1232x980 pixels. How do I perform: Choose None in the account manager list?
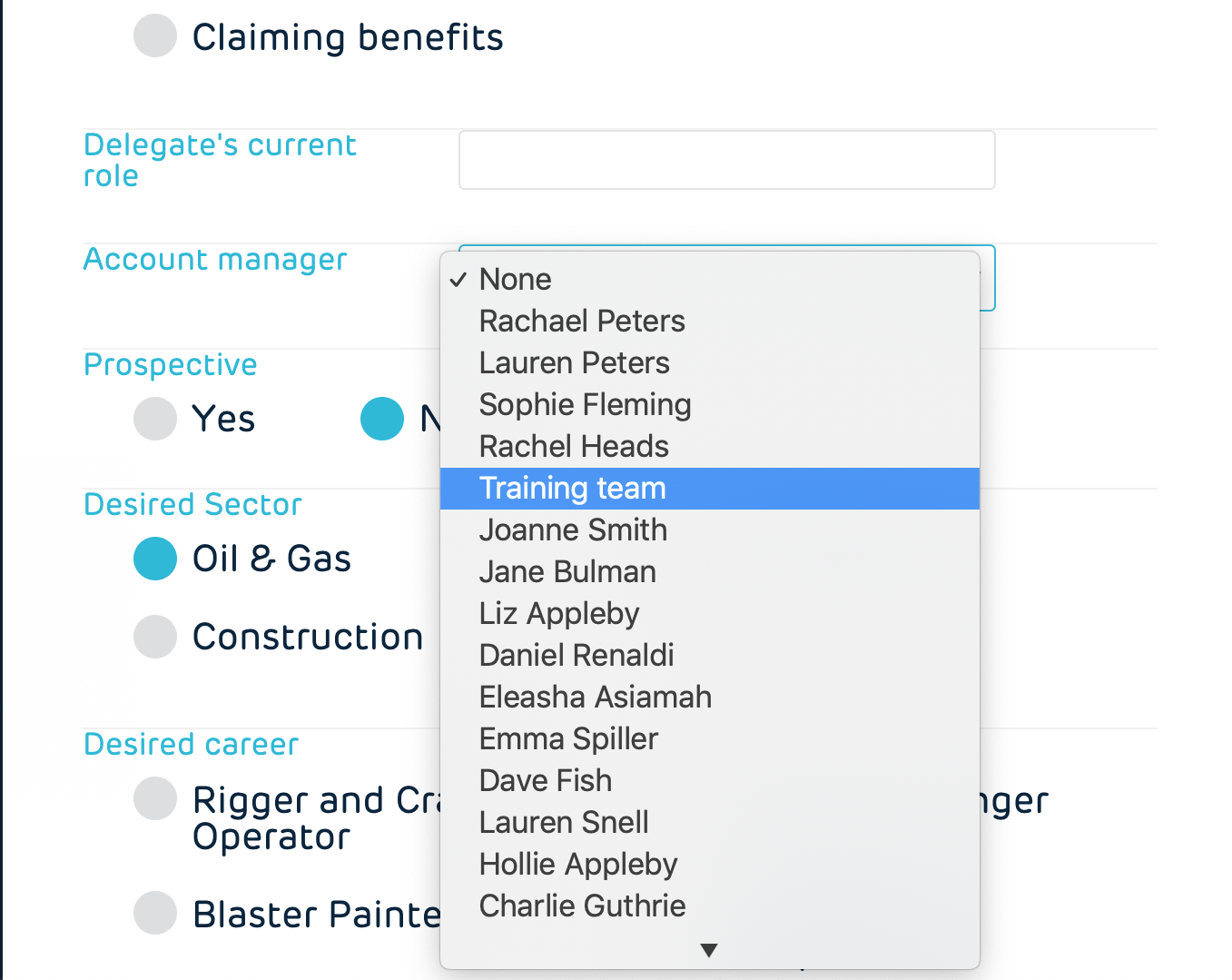point(516,279)
